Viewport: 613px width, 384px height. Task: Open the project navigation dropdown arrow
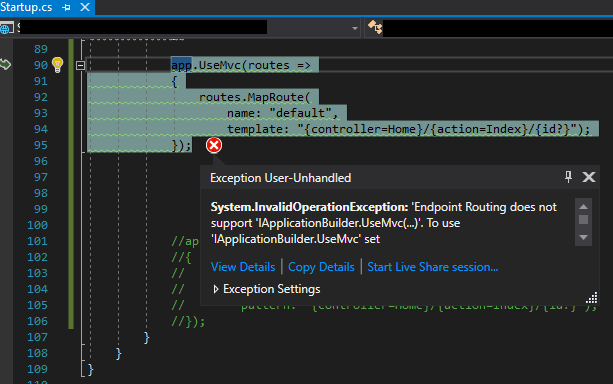[355, 28]
